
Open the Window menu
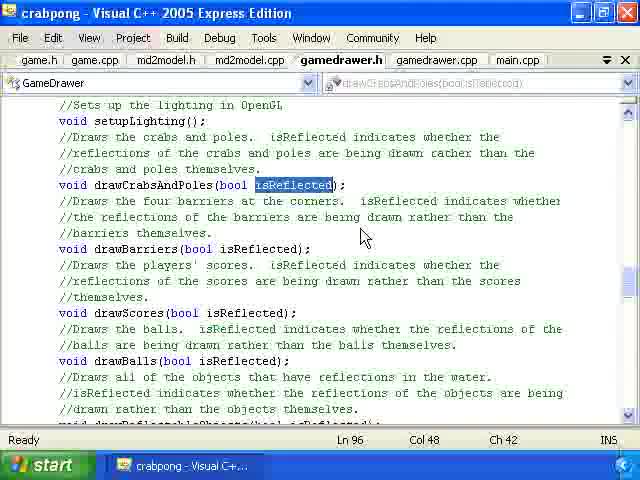(x=311, y=38)
